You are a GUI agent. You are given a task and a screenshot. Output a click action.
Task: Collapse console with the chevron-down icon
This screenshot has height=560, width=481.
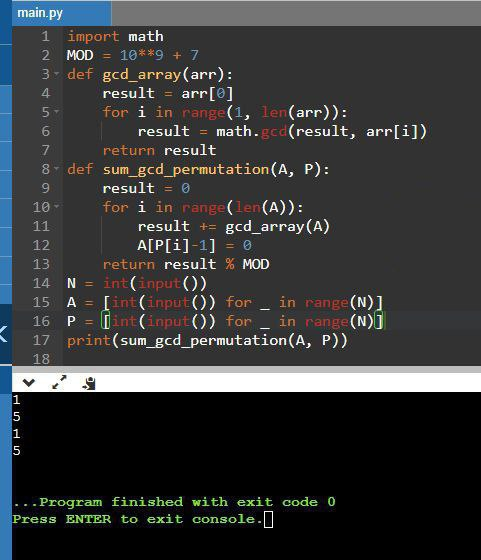[29, 383]
